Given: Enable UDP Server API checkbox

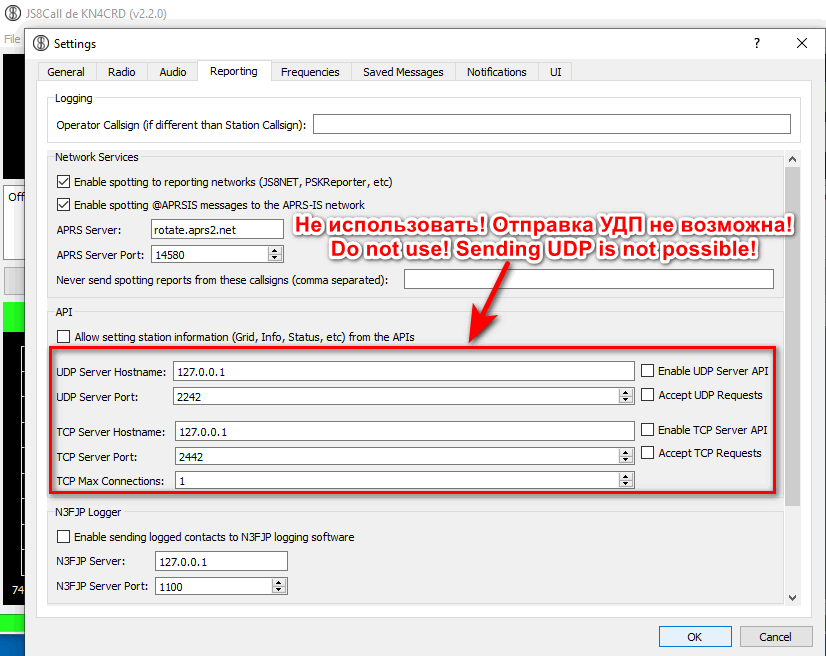Looking at the screenshot, I should [x=648, y=371].
